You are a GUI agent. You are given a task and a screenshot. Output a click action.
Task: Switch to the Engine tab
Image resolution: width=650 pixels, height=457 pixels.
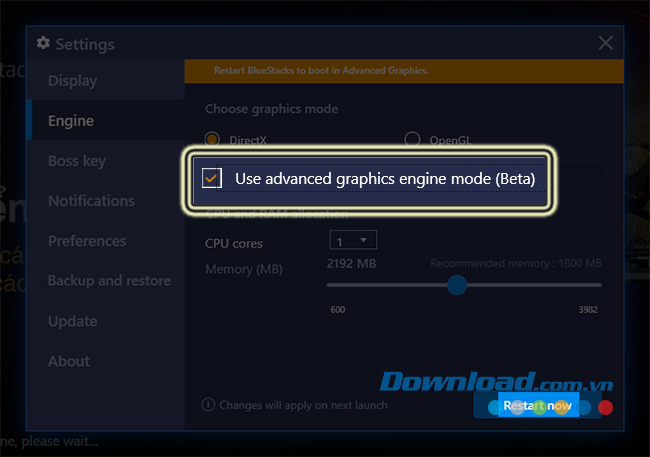coord(71,121)
